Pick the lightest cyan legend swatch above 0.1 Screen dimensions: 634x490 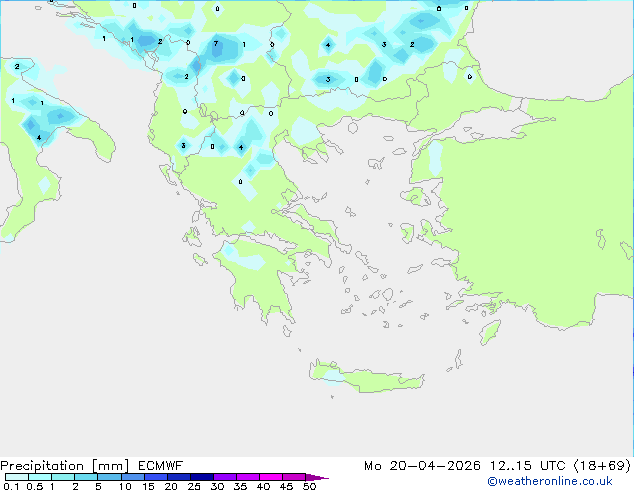(17, 477)
